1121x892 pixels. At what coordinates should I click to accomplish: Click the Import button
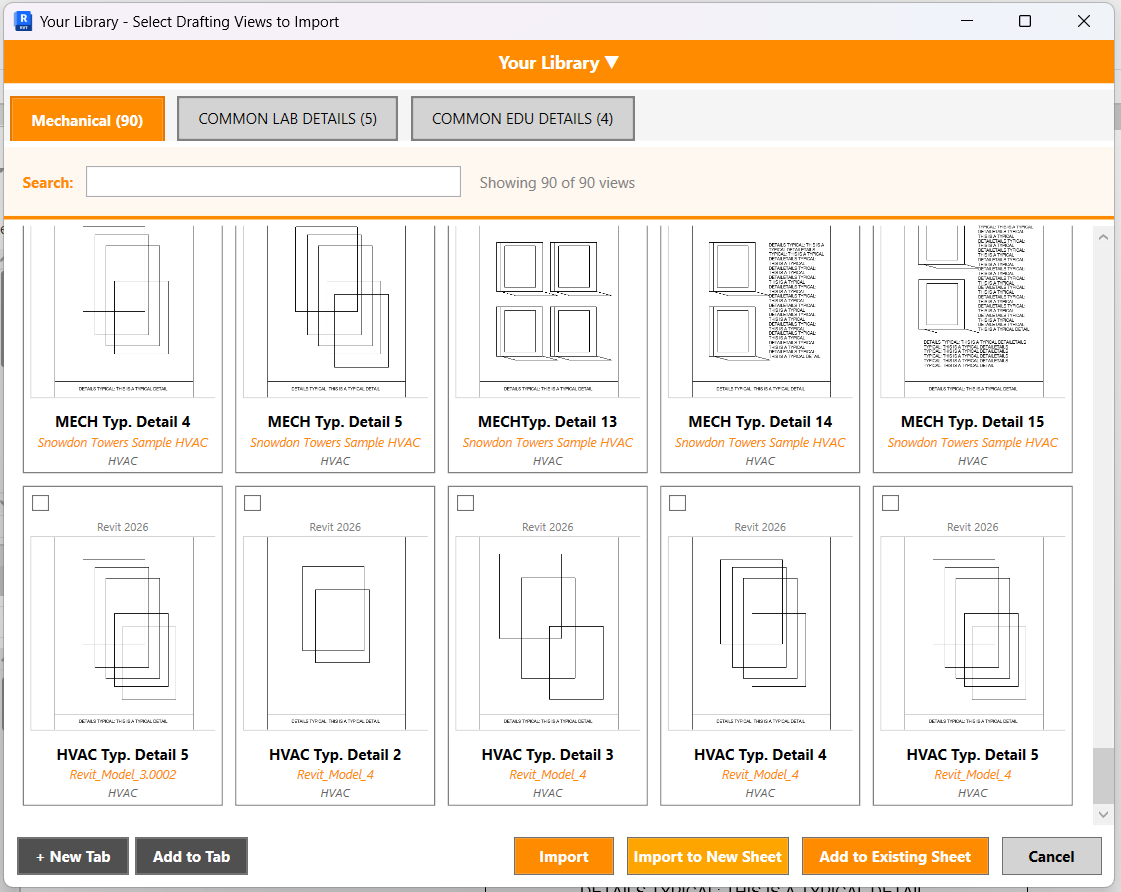pos(564,856)
